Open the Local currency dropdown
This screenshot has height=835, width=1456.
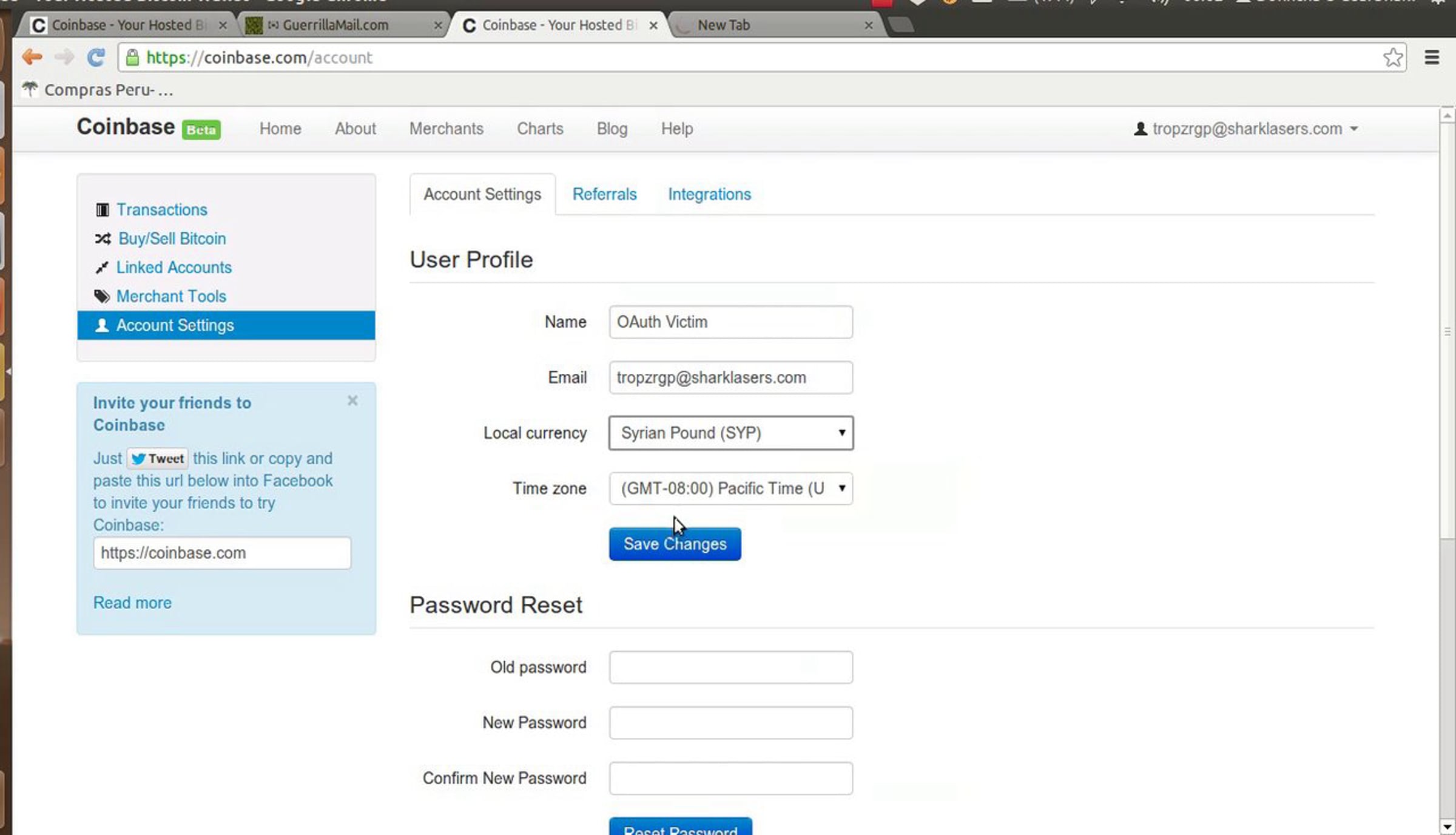pyautogui.click(x=730, y=433)
